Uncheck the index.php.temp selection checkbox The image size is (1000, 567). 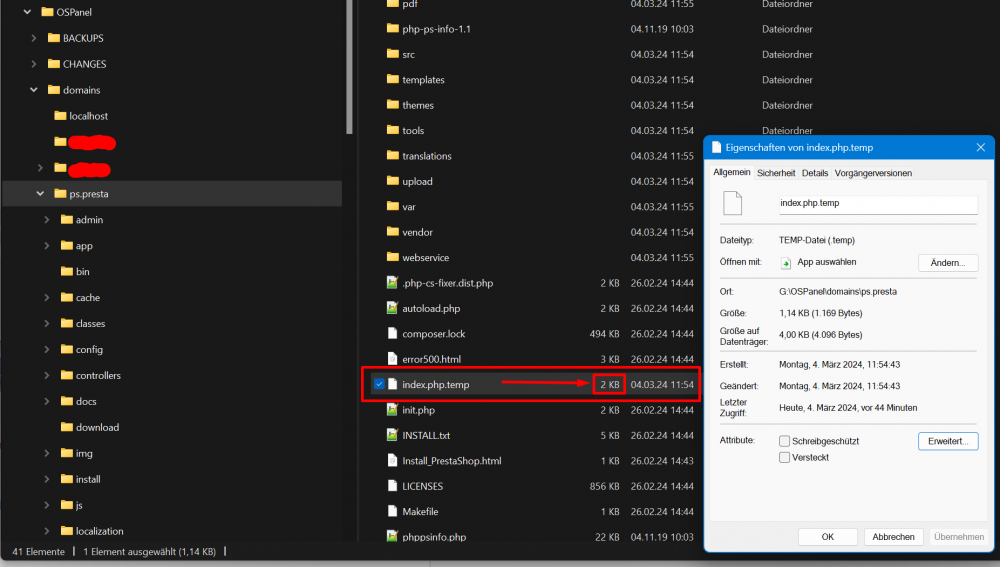point(379,384)
